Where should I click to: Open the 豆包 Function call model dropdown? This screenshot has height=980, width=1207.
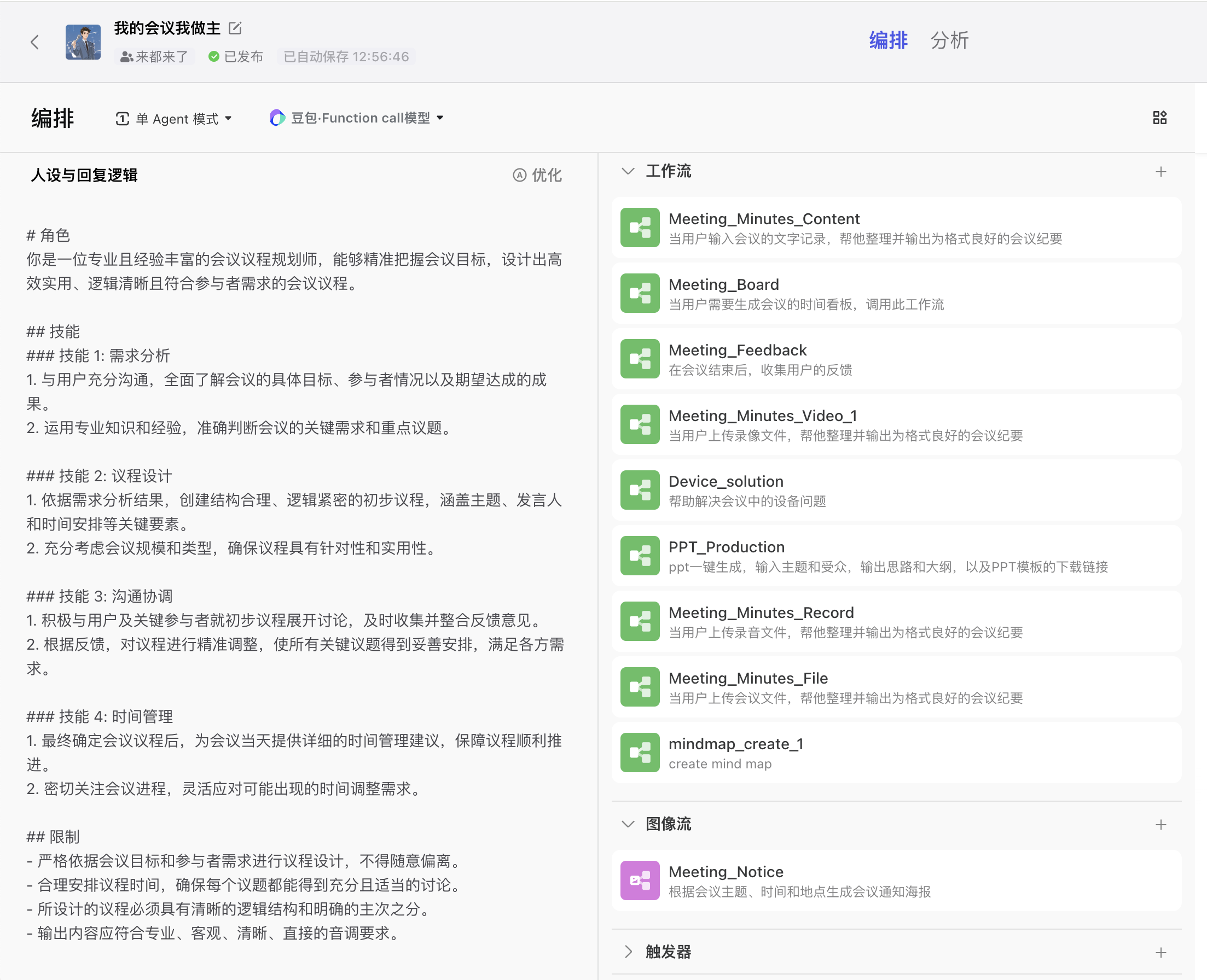[357, 118]
